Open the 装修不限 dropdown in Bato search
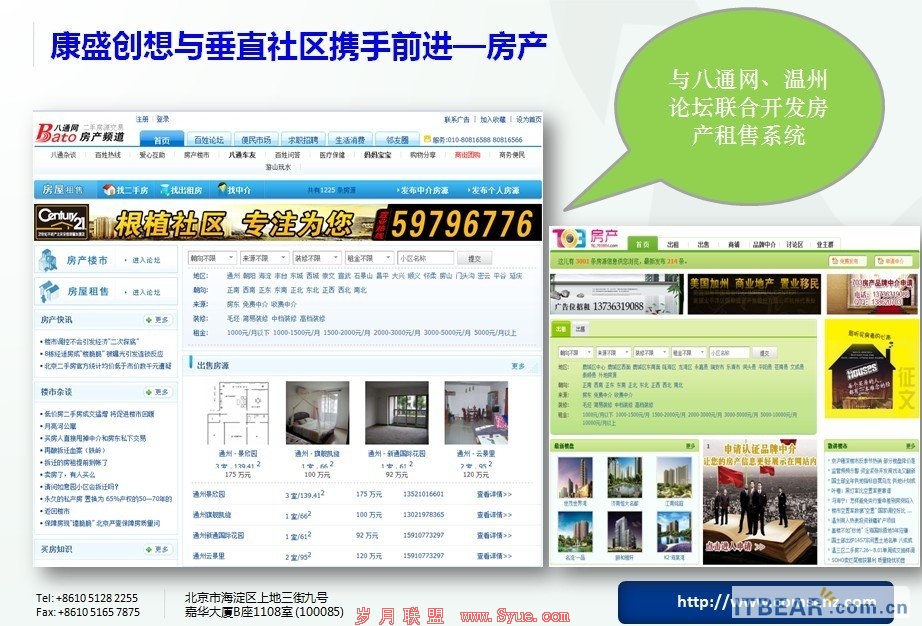The width and height of the screenshot is (922, 626). point(316,258)
